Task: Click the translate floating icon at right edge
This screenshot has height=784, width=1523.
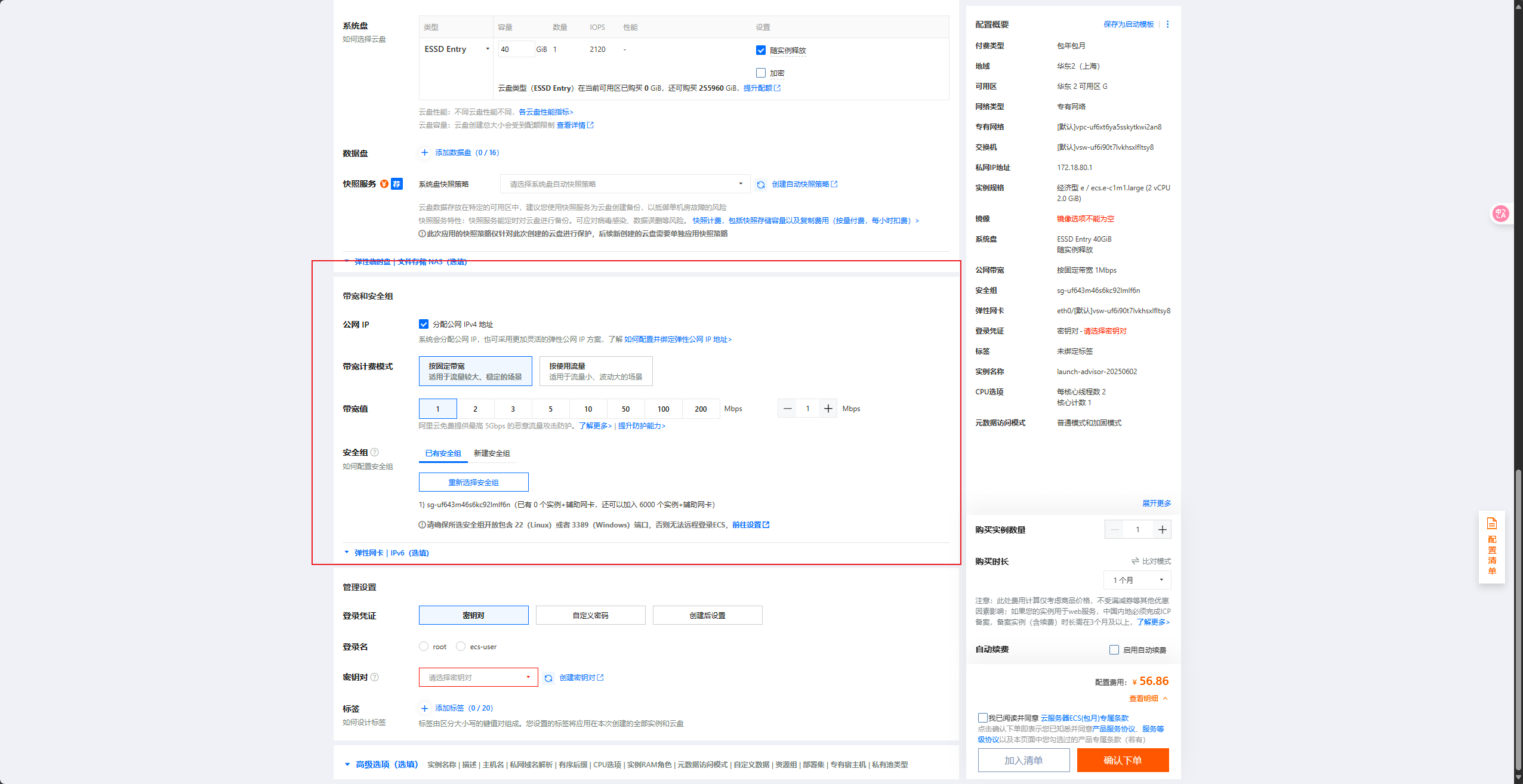Action: (1500, 214)
